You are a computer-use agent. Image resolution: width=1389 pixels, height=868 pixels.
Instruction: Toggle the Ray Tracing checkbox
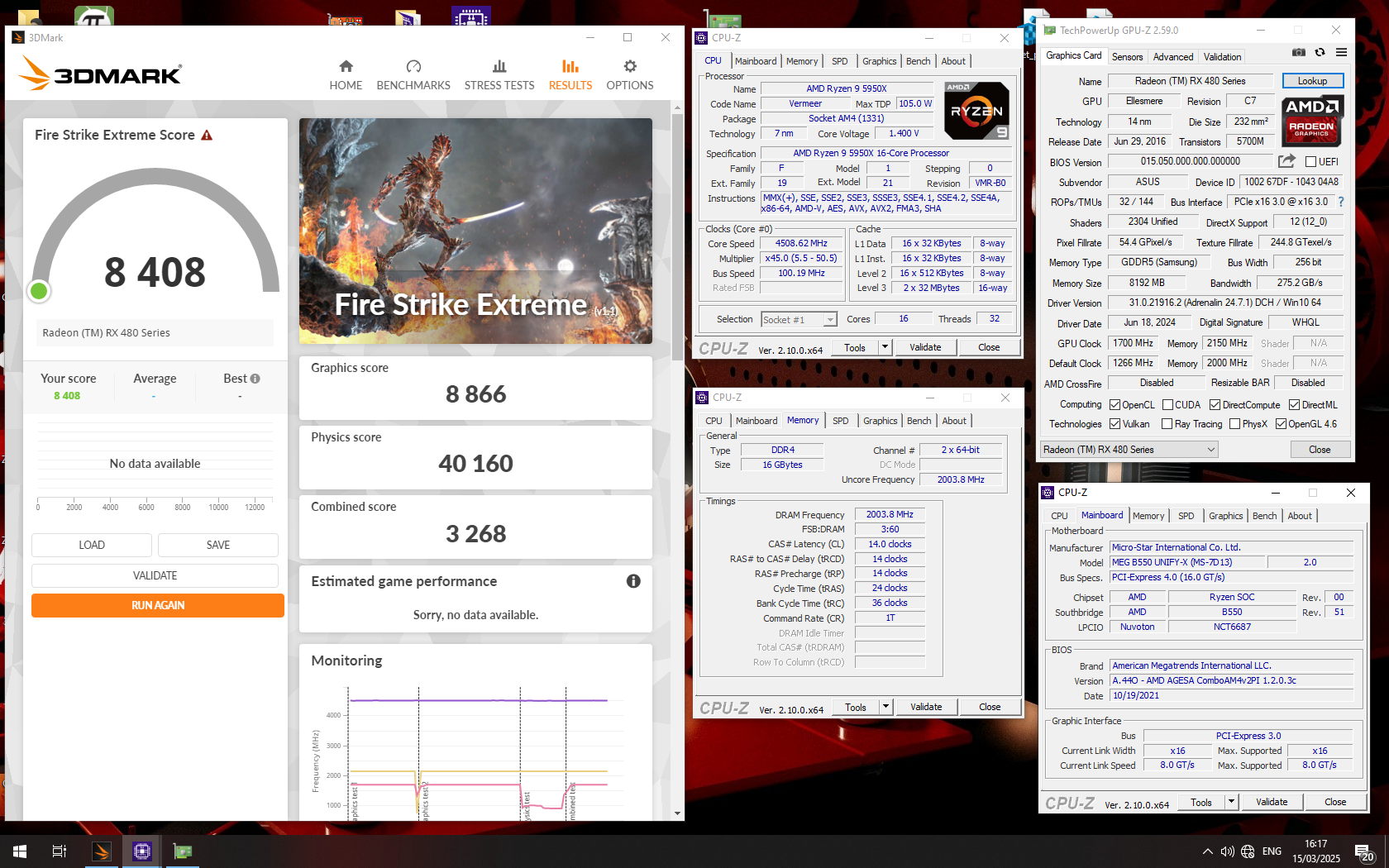coord(1167,424)
